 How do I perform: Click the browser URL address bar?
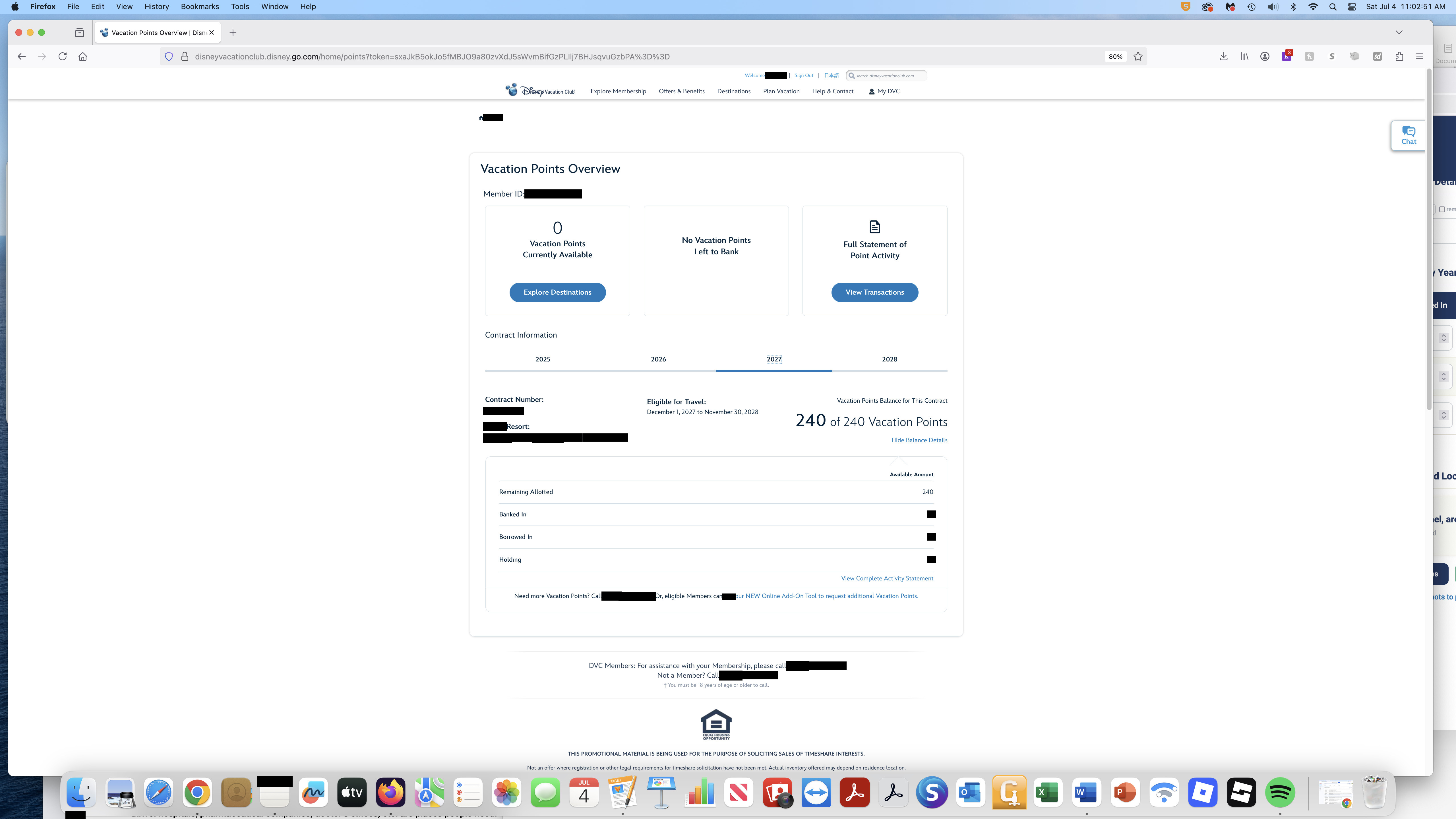[x=644, y=57]
